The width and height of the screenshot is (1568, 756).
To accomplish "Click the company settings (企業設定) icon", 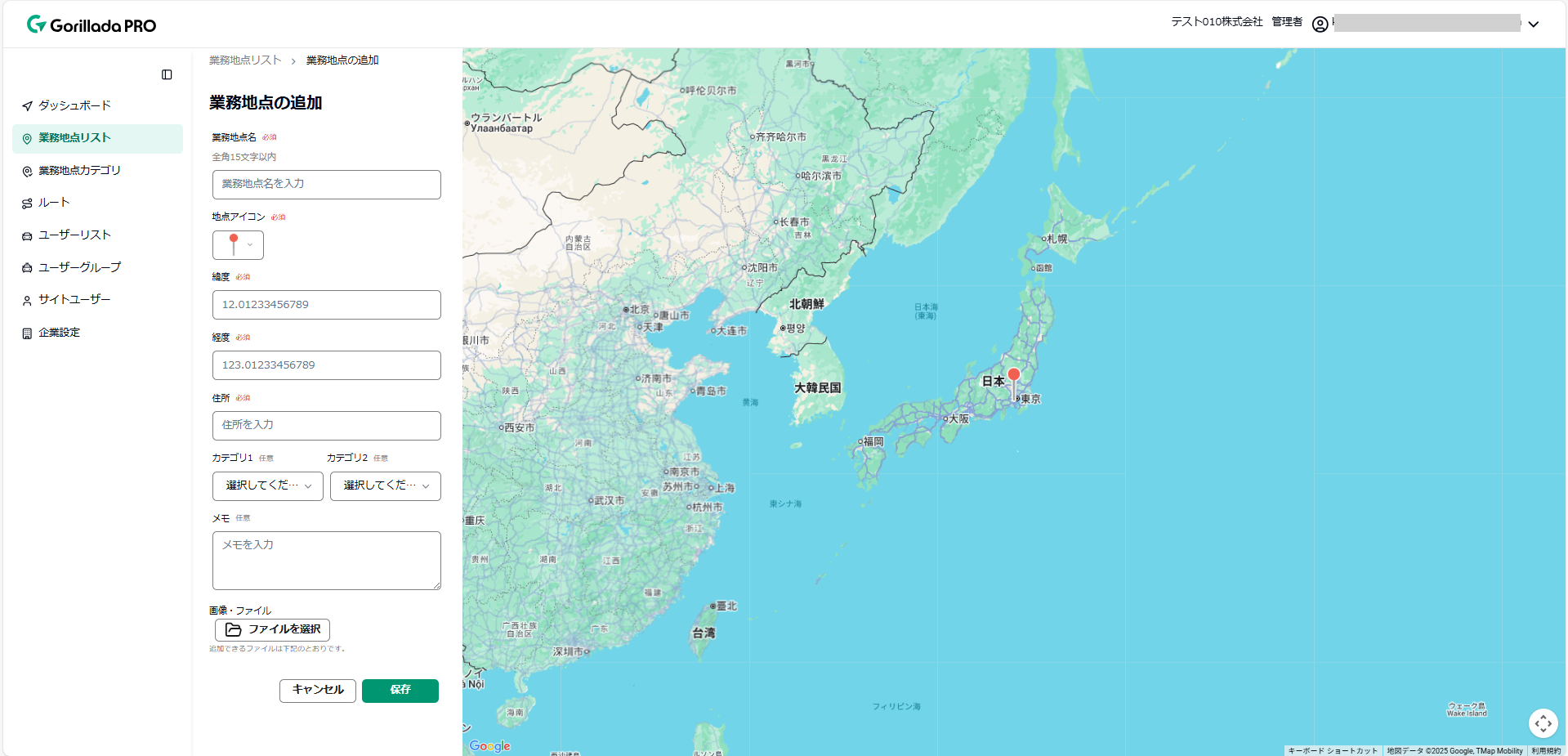I will pyautogui.click(x=25, y=333).
